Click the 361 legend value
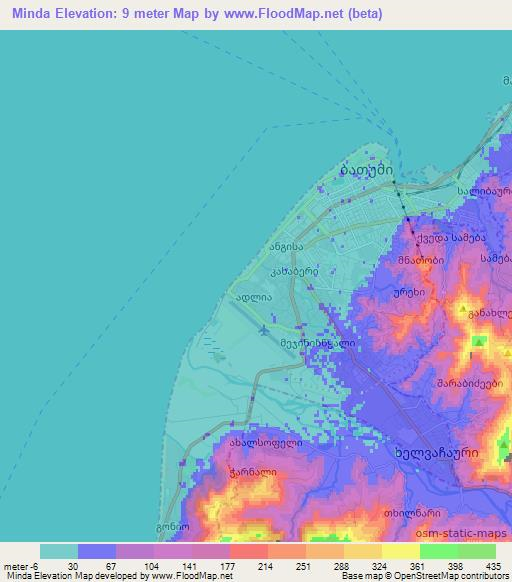Screen dimensions: 512x582 [x=417, y=566]
